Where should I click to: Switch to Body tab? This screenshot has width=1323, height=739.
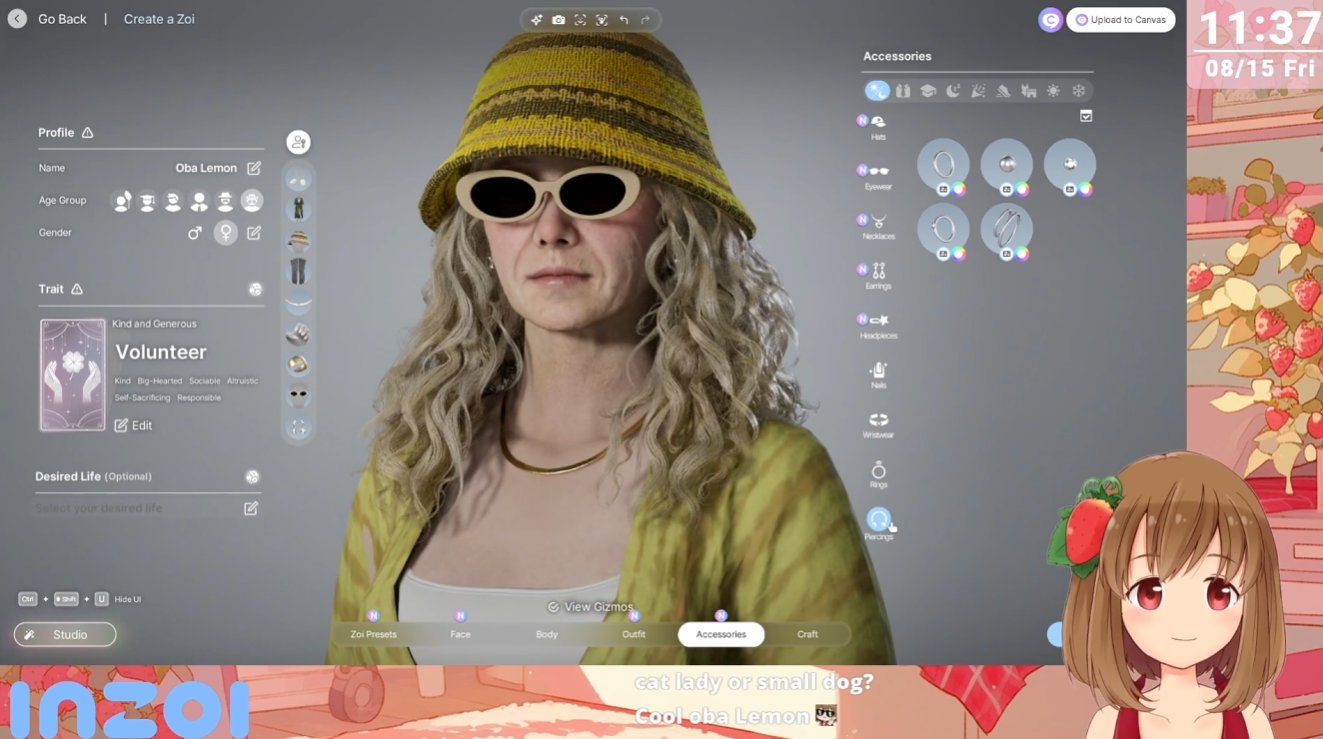[547, 634]
